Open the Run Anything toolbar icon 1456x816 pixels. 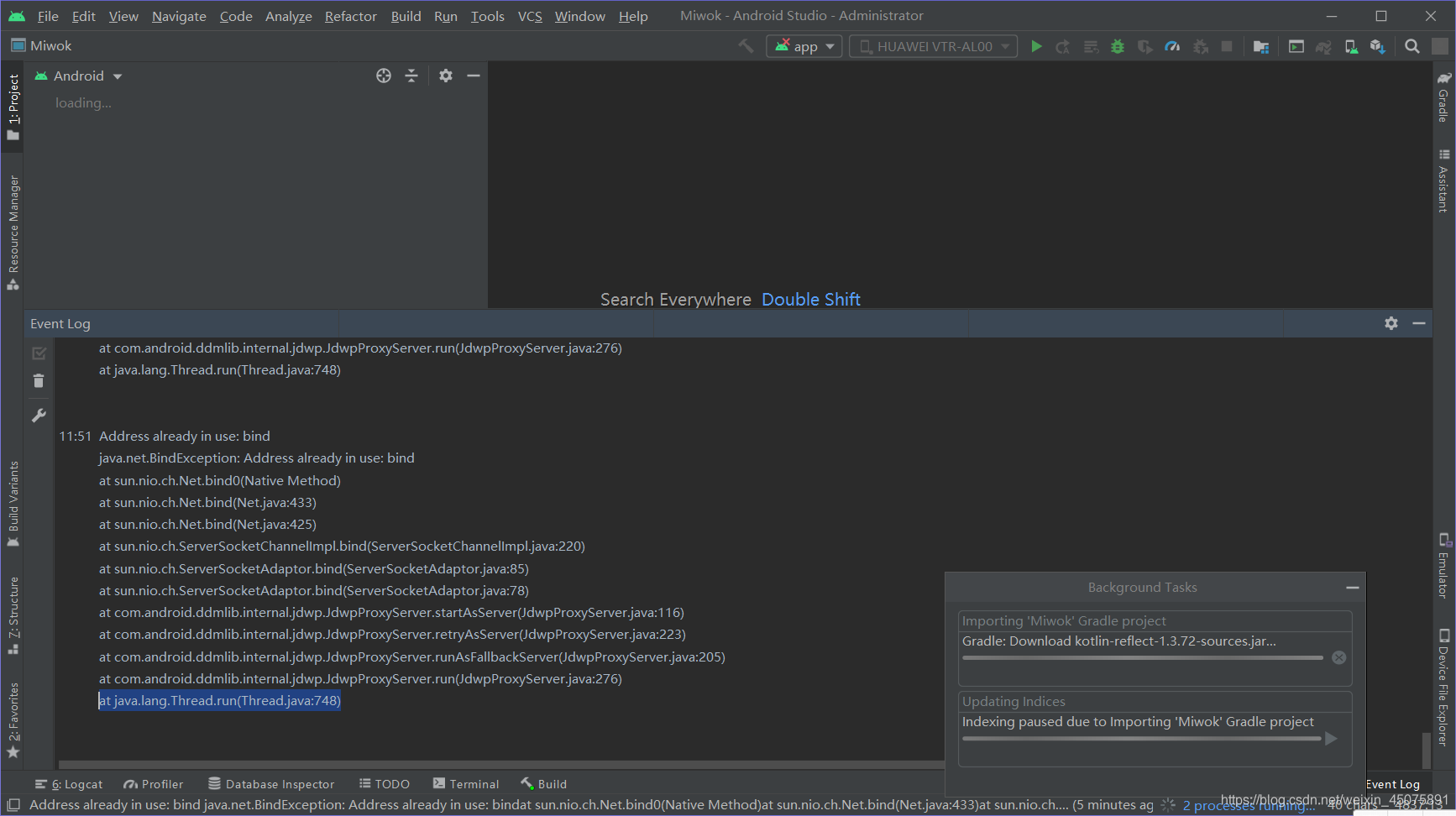(1296, 46)
